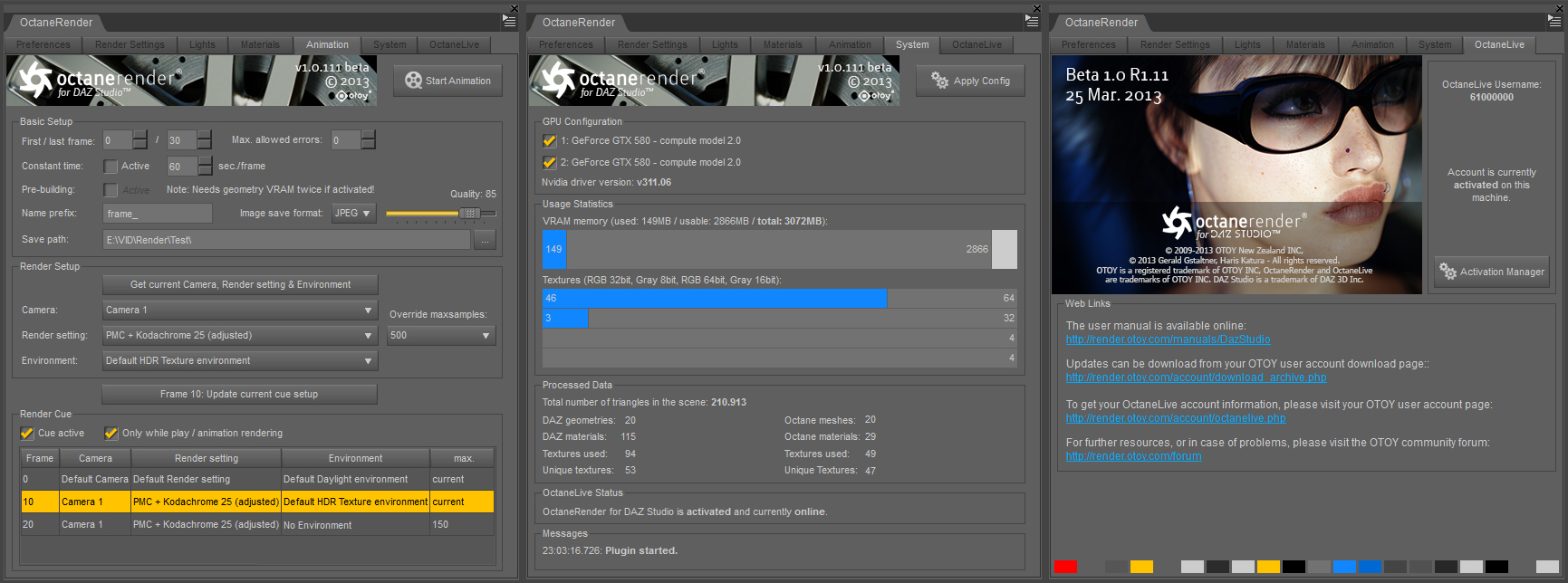This screenshot has height=583, width=1568.
Task: Enable the Constant time Active checkbox
Action: (x=111, y=167)
